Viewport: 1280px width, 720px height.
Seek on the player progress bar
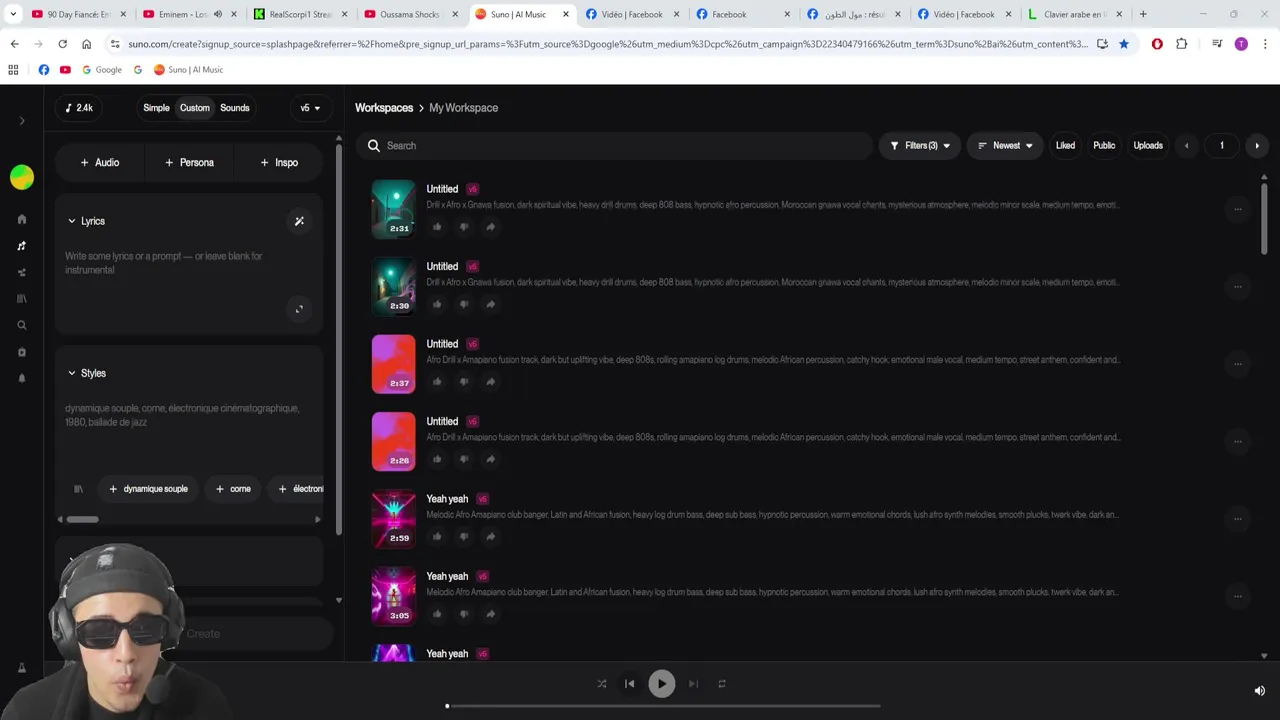(x=663, y=706)
